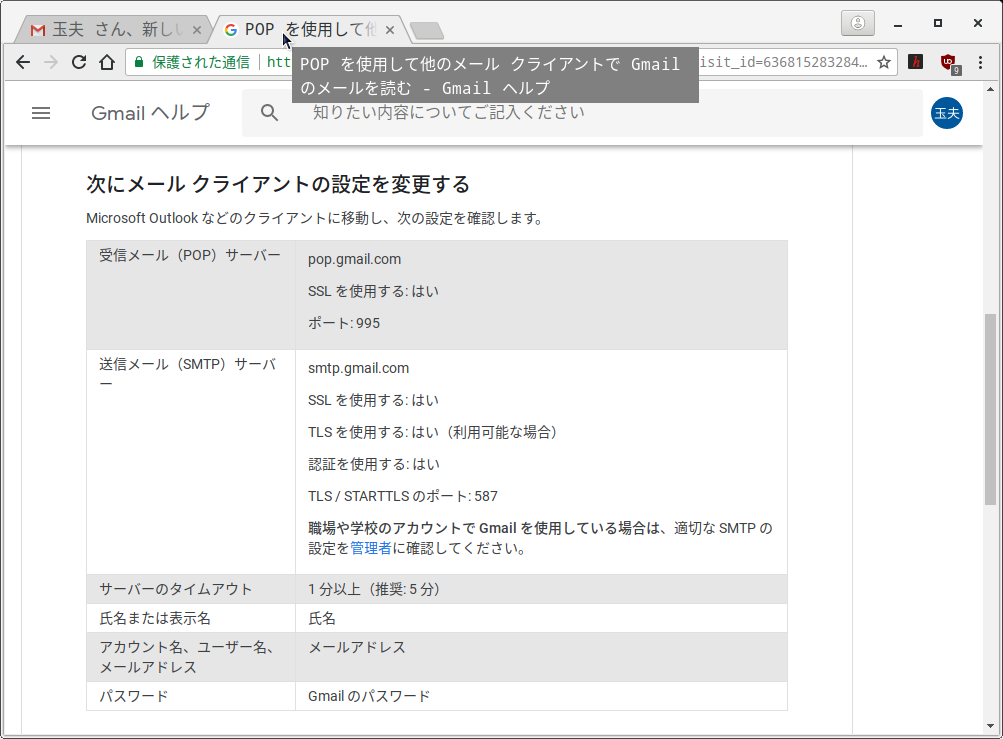Click SSL を使用する under smtp.gmail.com
Screen dimensions: 1003x739
[374, 400]
